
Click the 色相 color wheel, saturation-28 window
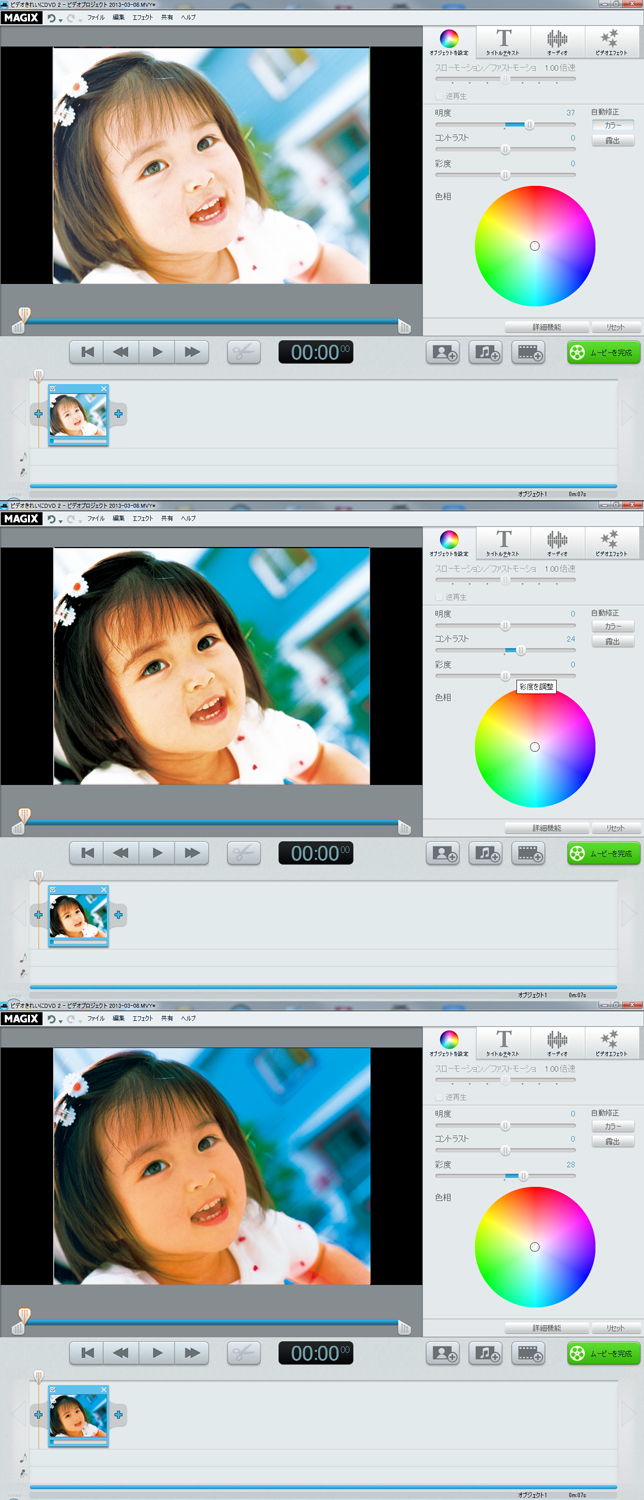tap(535, 1247)
